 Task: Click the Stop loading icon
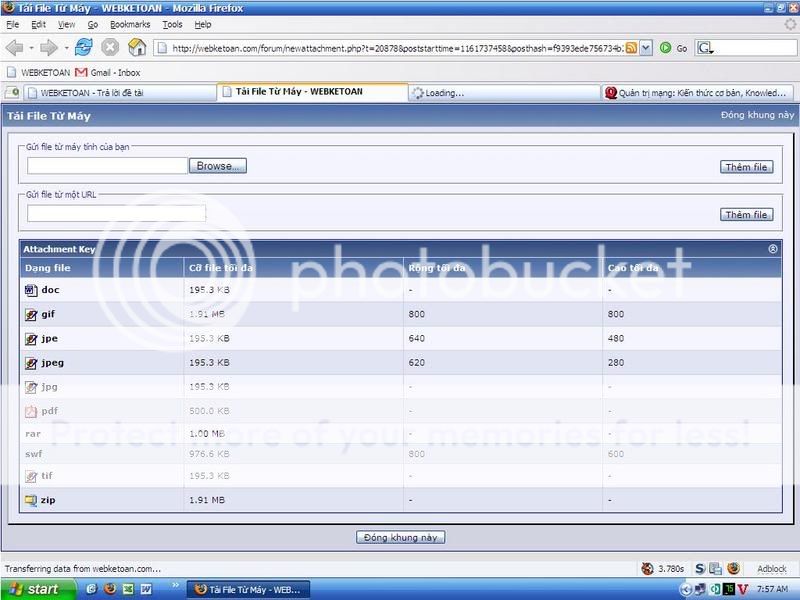(x=111, y=47)
